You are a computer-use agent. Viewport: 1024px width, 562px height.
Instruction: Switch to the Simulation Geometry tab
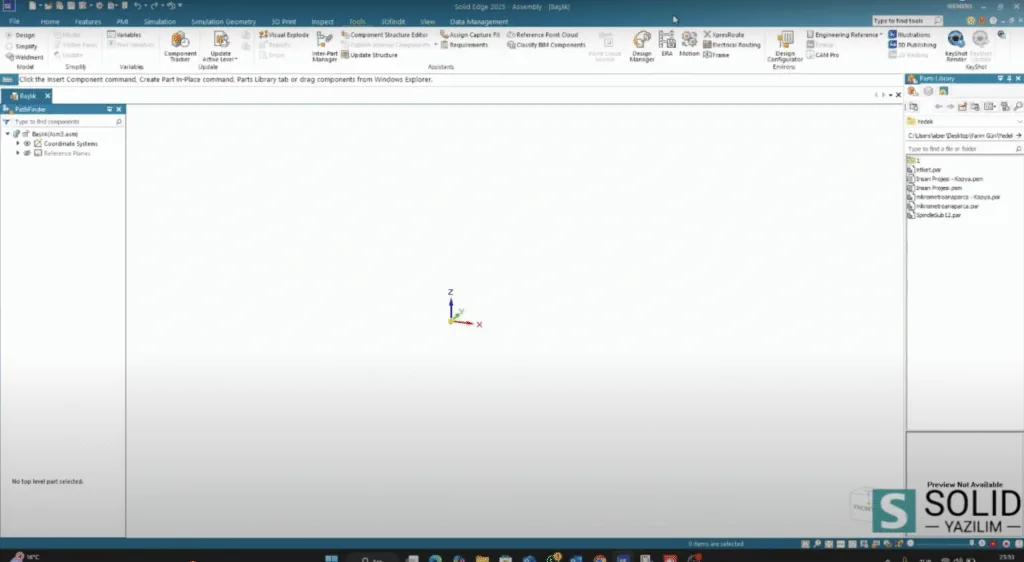[x=223, y=22]
